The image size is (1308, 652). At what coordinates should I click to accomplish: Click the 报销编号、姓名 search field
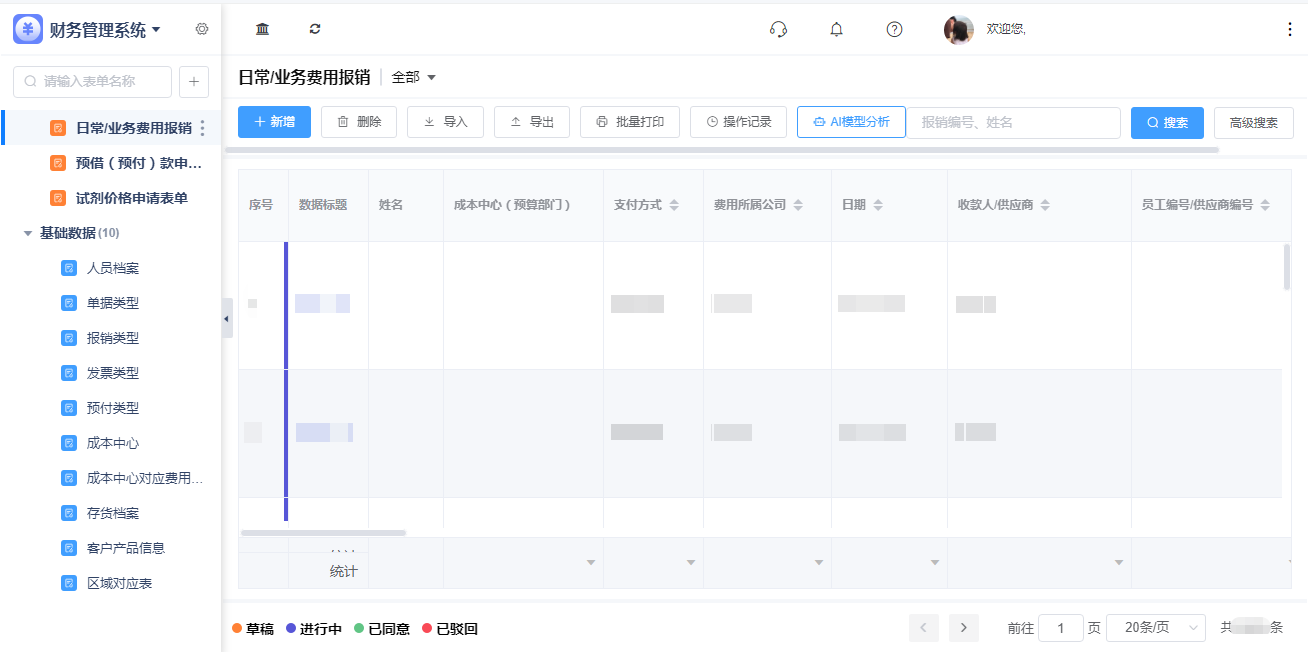(1014, 122)
